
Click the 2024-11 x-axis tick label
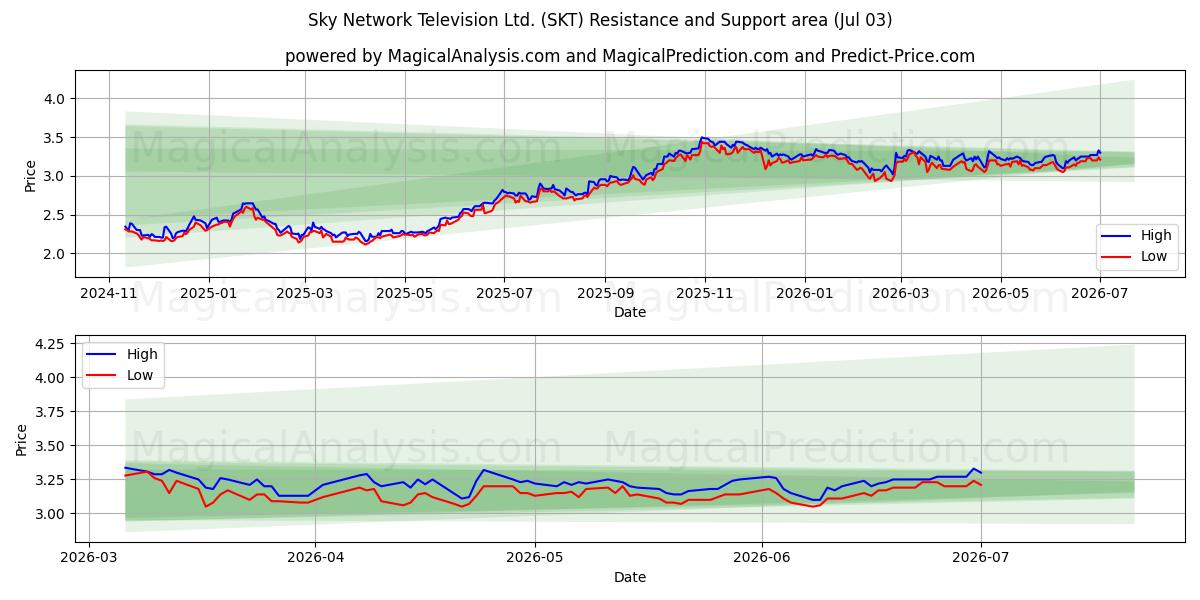110,293
